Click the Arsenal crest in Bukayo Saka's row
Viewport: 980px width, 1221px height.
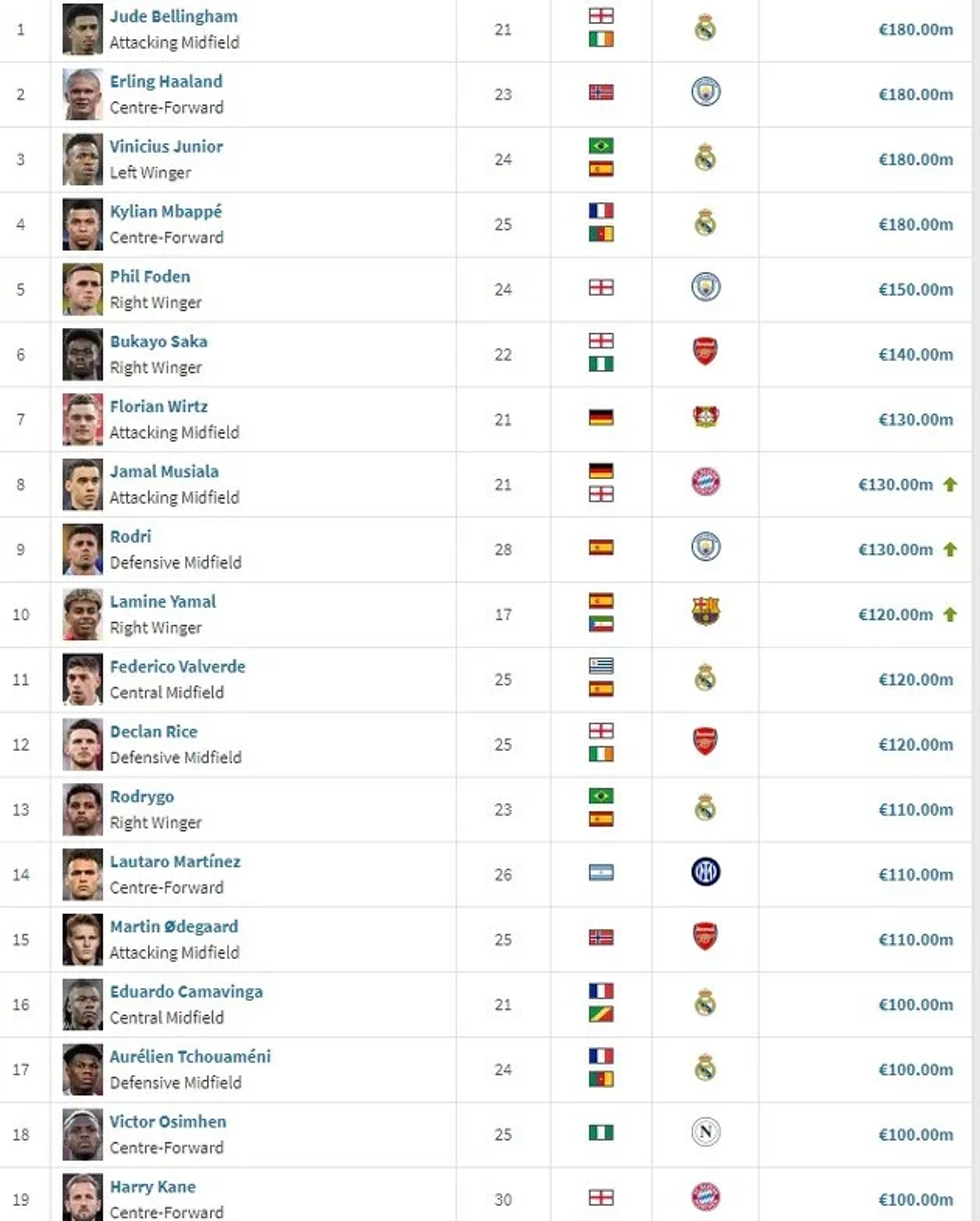click(706, 352)
